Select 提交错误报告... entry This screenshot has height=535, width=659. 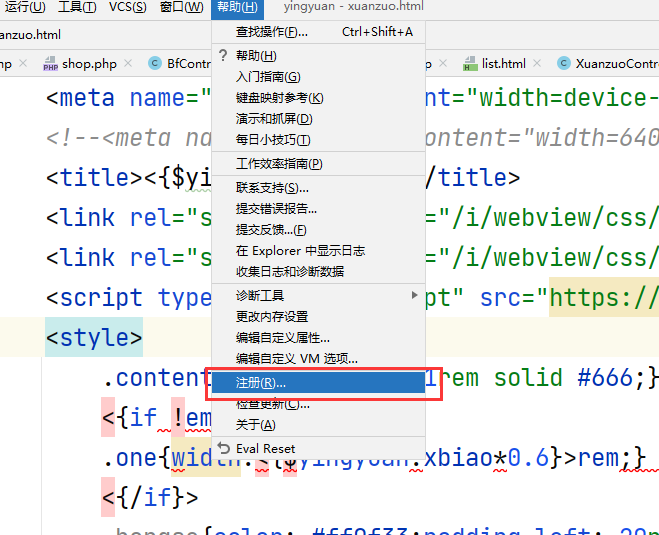(319, 209)
